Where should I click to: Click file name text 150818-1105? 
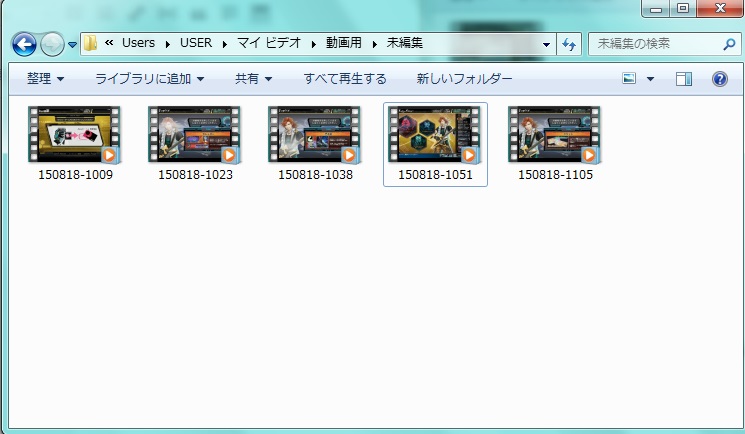pos(555,175)
